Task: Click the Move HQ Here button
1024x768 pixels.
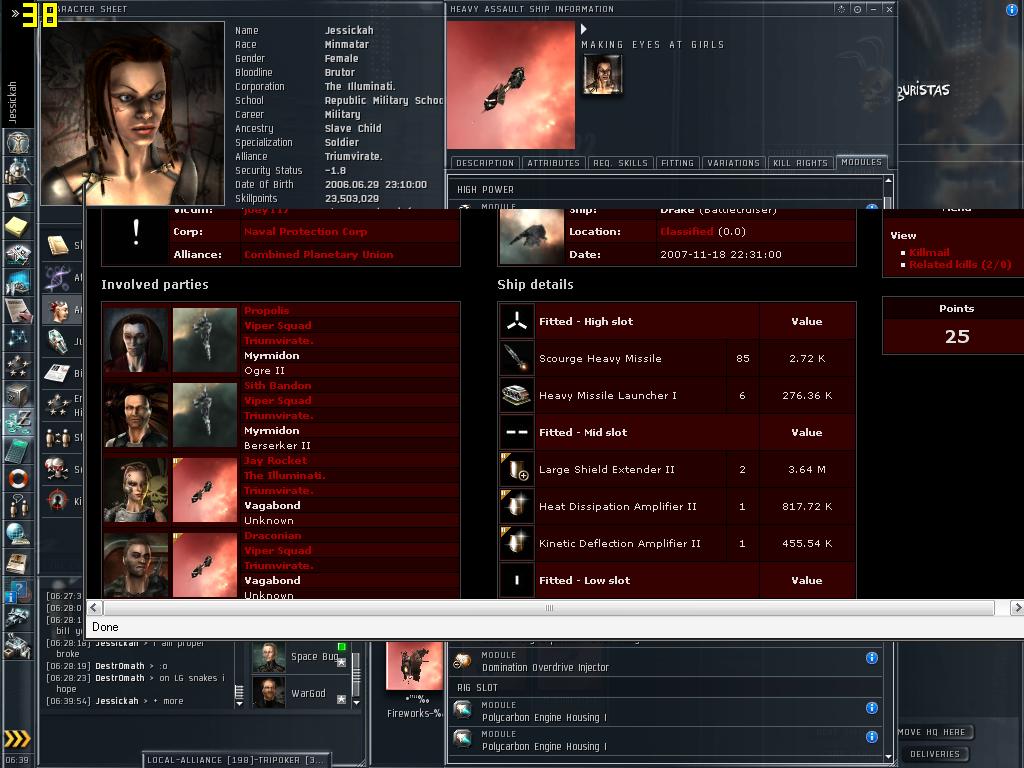Action: [x=932, y=732]
